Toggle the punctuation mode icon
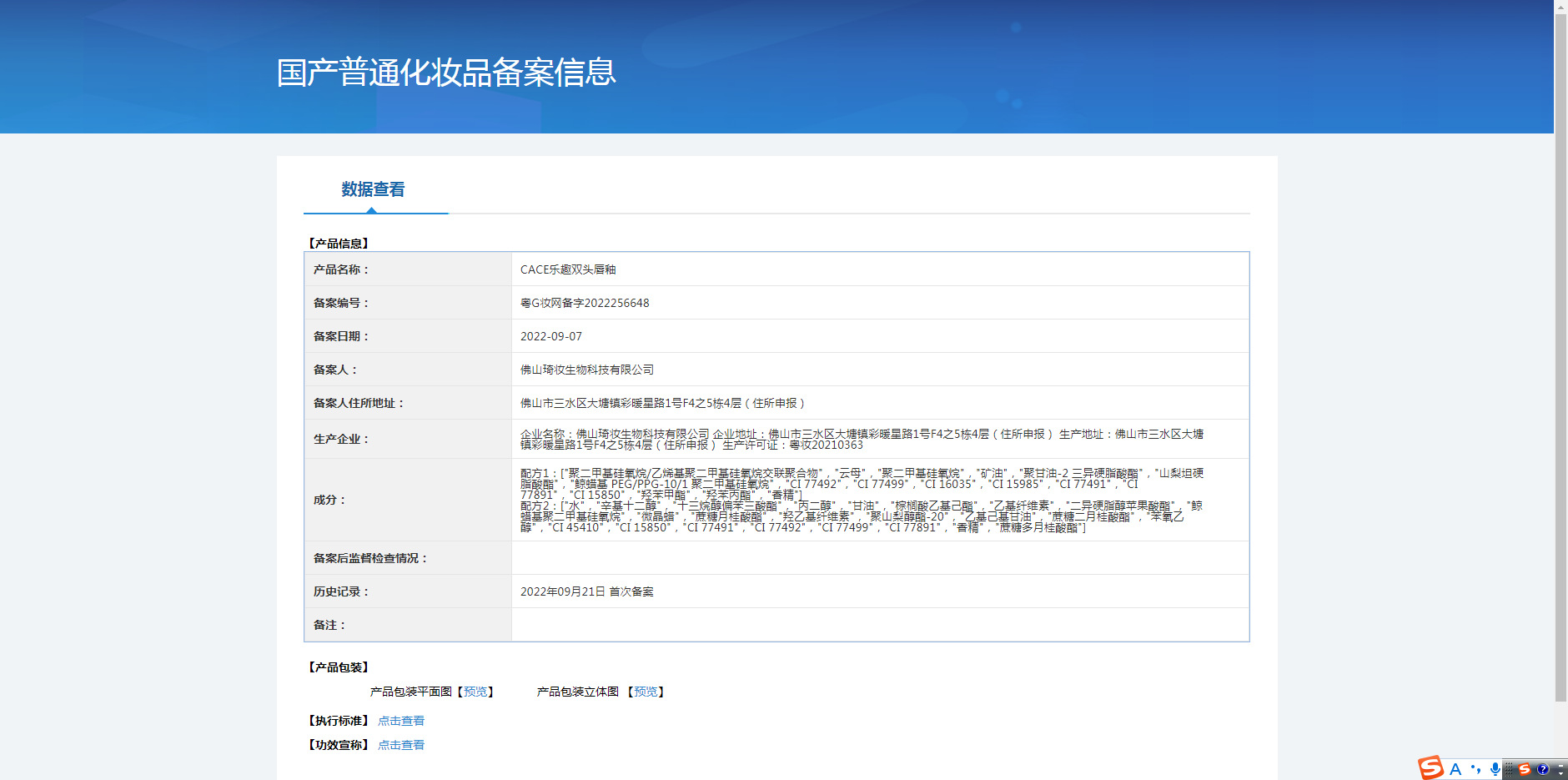This screenshot has width=1568, height=780. click(x=1475, y=769)
